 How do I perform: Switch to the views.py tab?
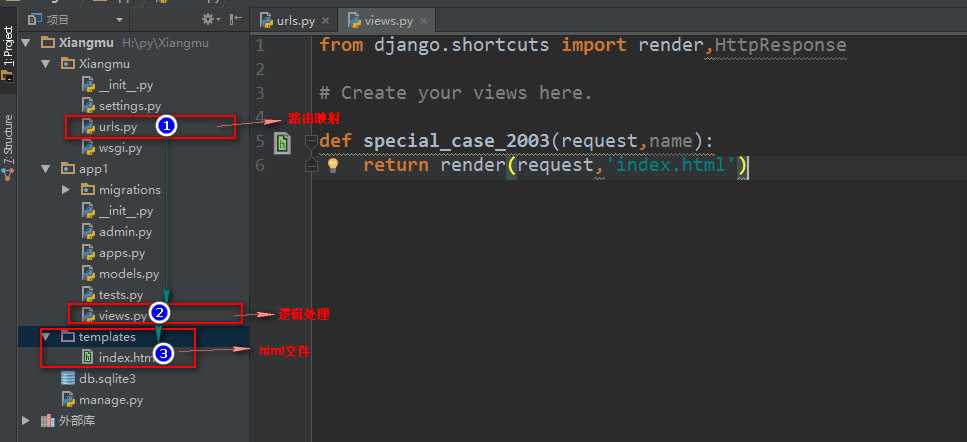[x=383, y=20]
